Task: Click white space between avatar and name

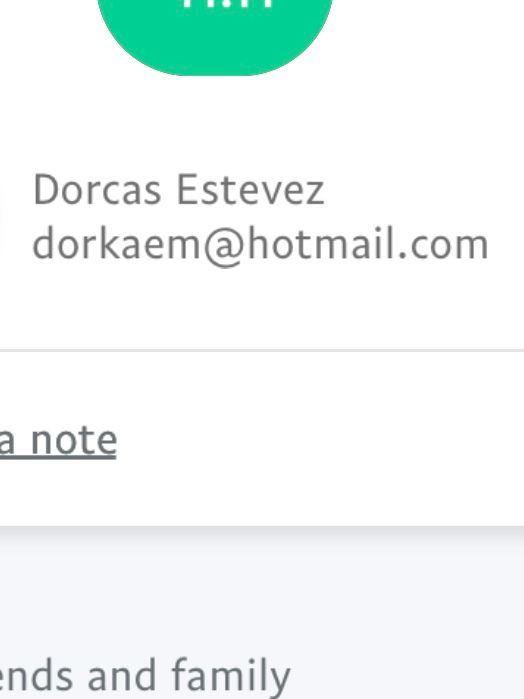Action: (215, 125)
